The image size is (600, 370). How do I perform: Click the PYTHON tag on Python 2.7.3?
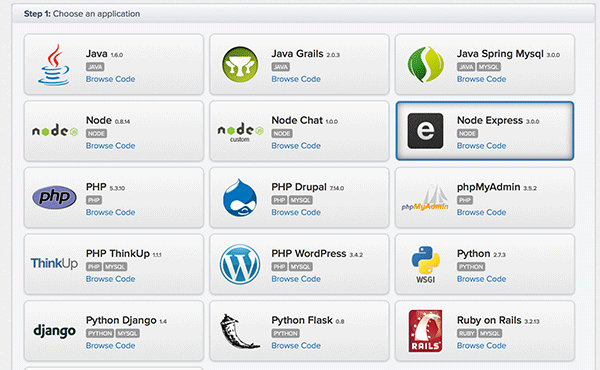471,267
